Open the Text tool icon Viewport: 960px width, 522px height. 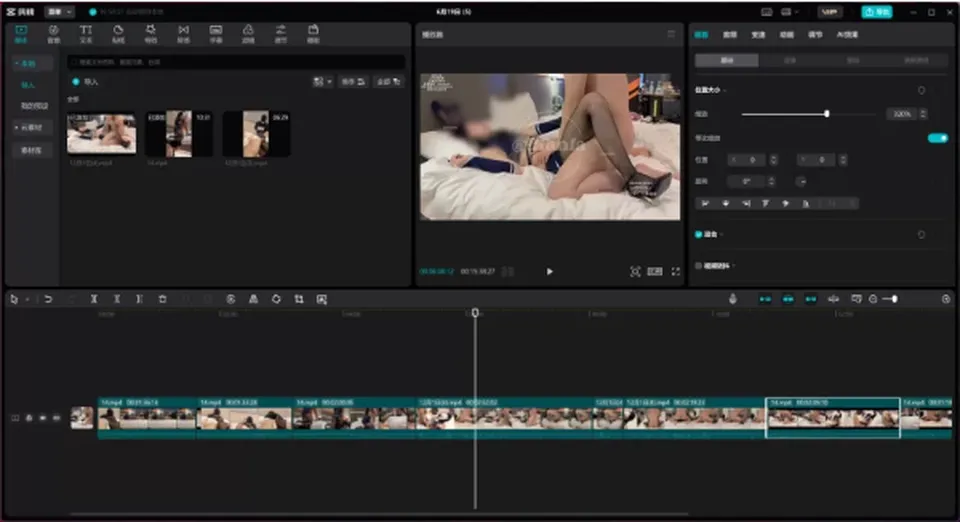[86, 34]
